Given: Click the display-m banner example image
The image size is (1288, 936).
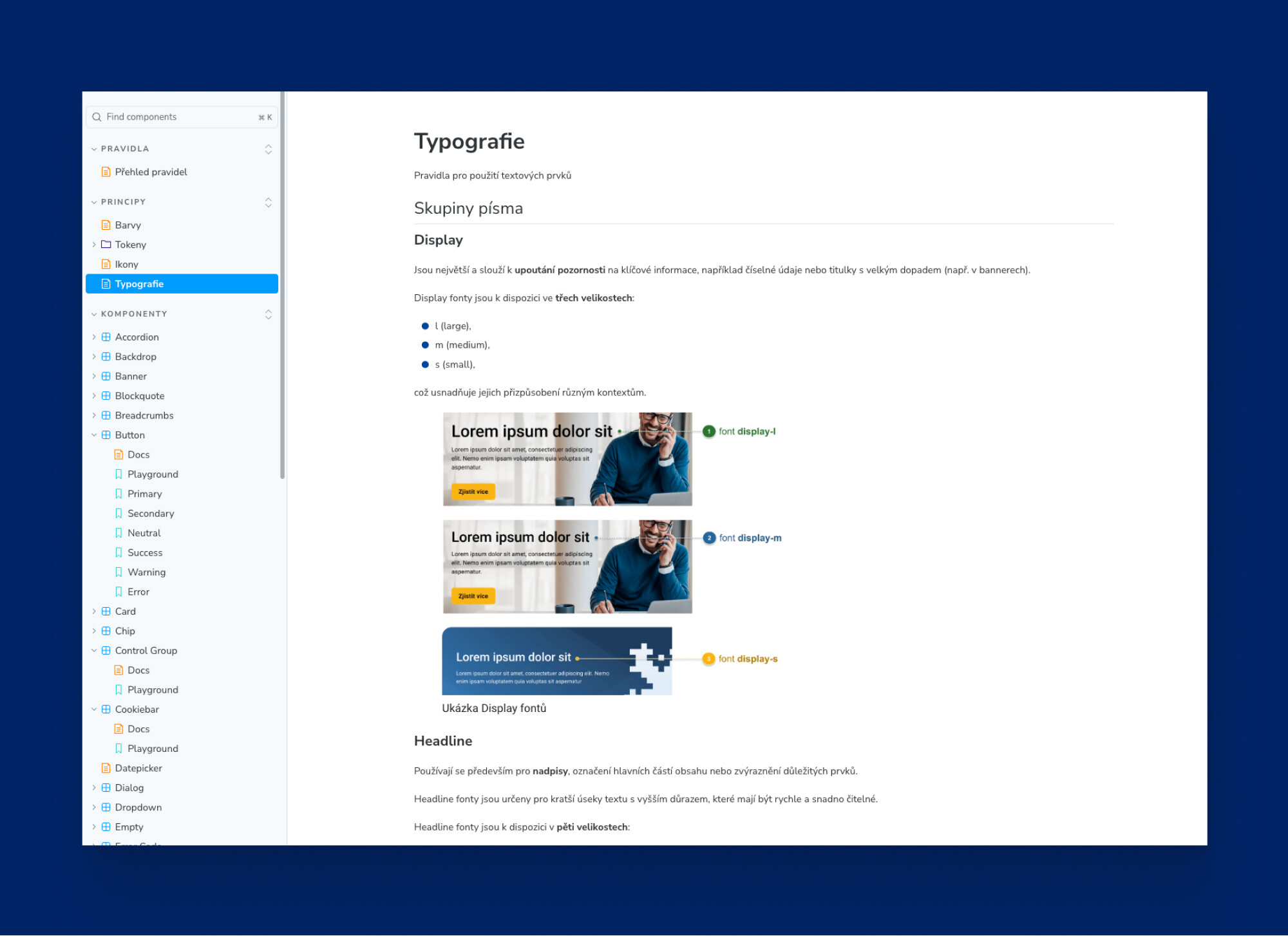Looking at the screenshot, I should 567,566.
